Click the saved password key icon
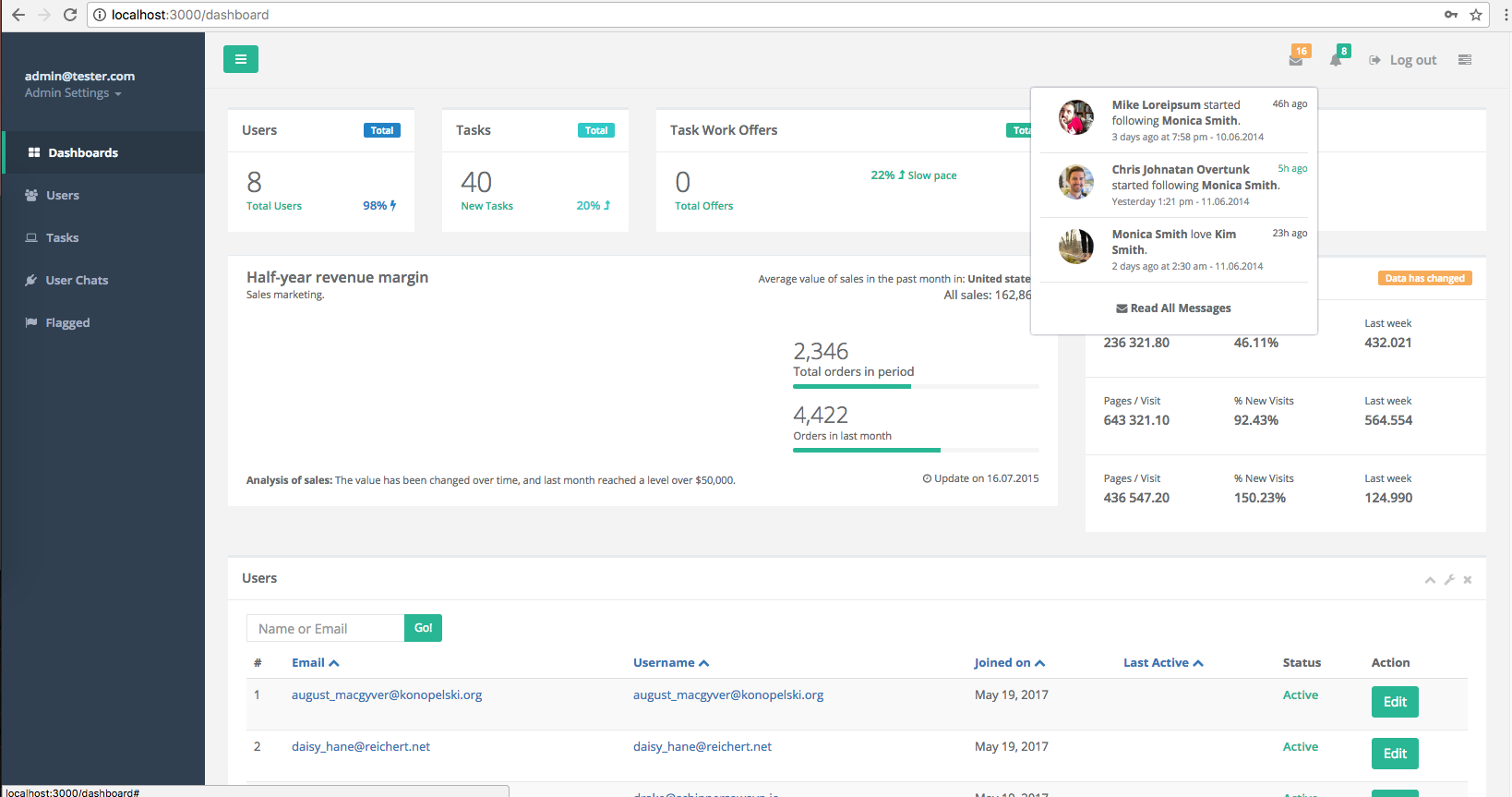The image size is (1512, 797). (x=1451, y=15)
